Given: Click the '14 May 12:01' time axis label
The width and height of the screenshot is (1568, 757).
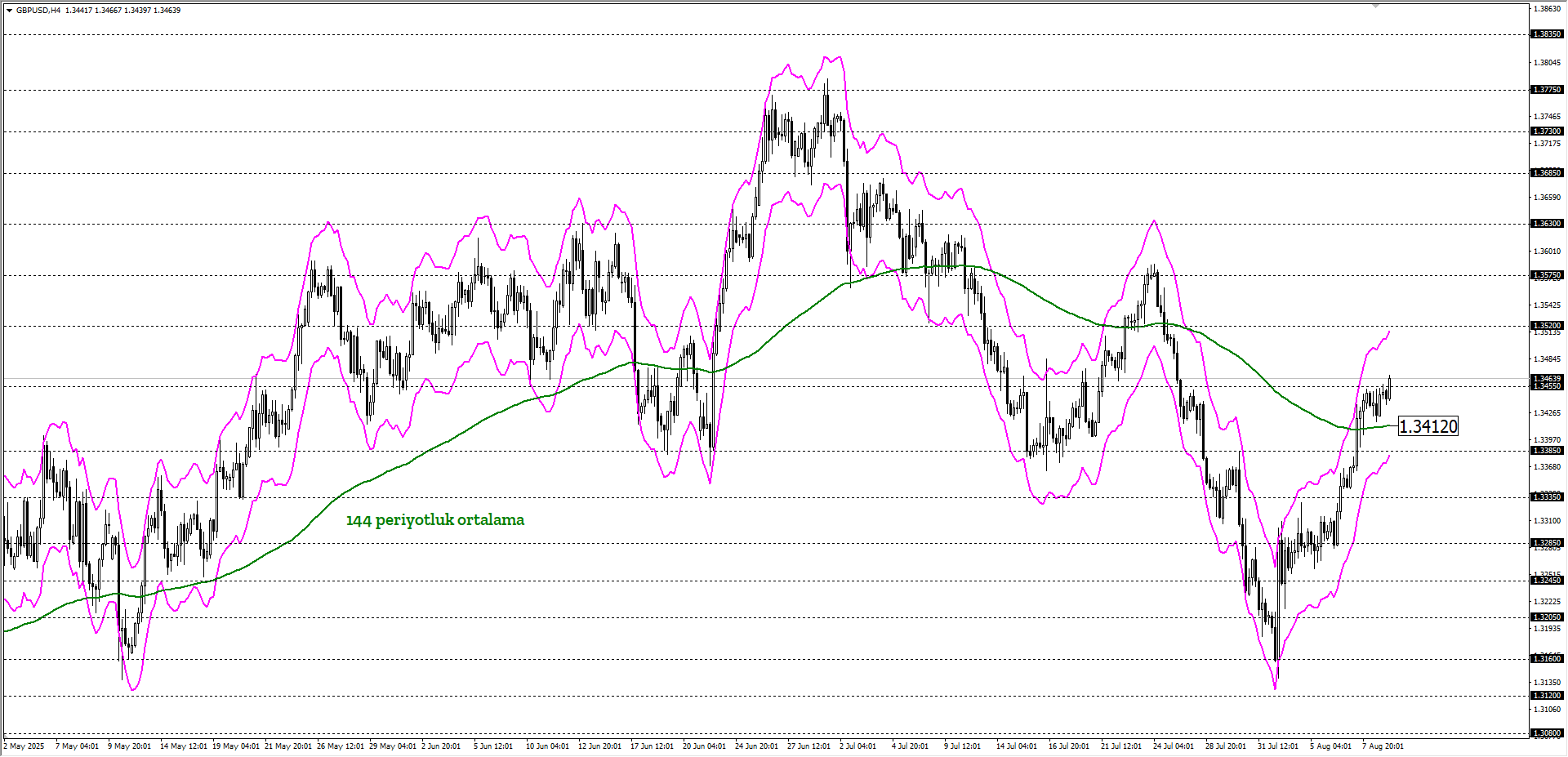Looking at the screenshot, I should 184,746.
